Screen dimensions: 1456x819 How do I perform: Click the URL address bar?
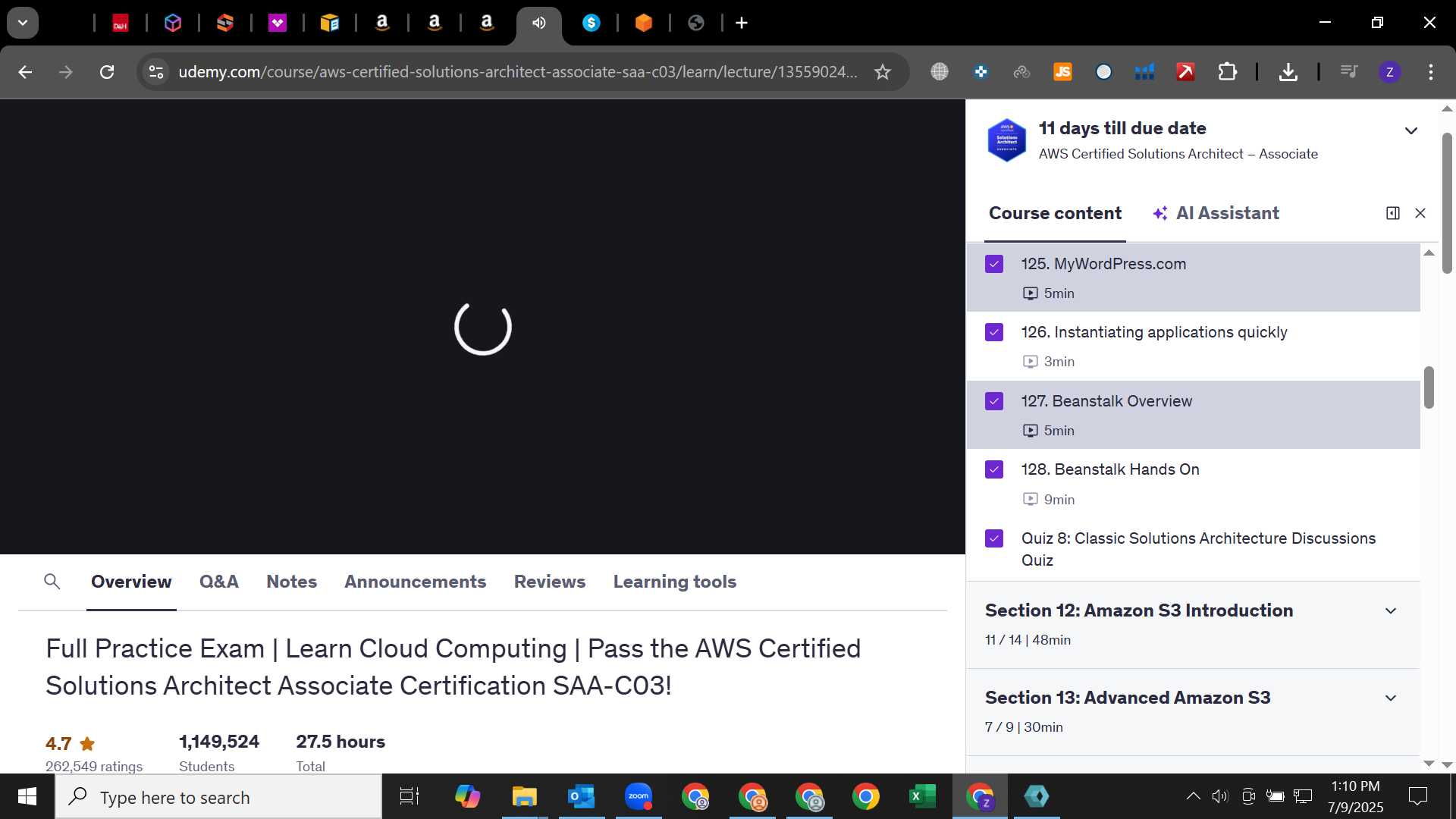pos(517,72)
